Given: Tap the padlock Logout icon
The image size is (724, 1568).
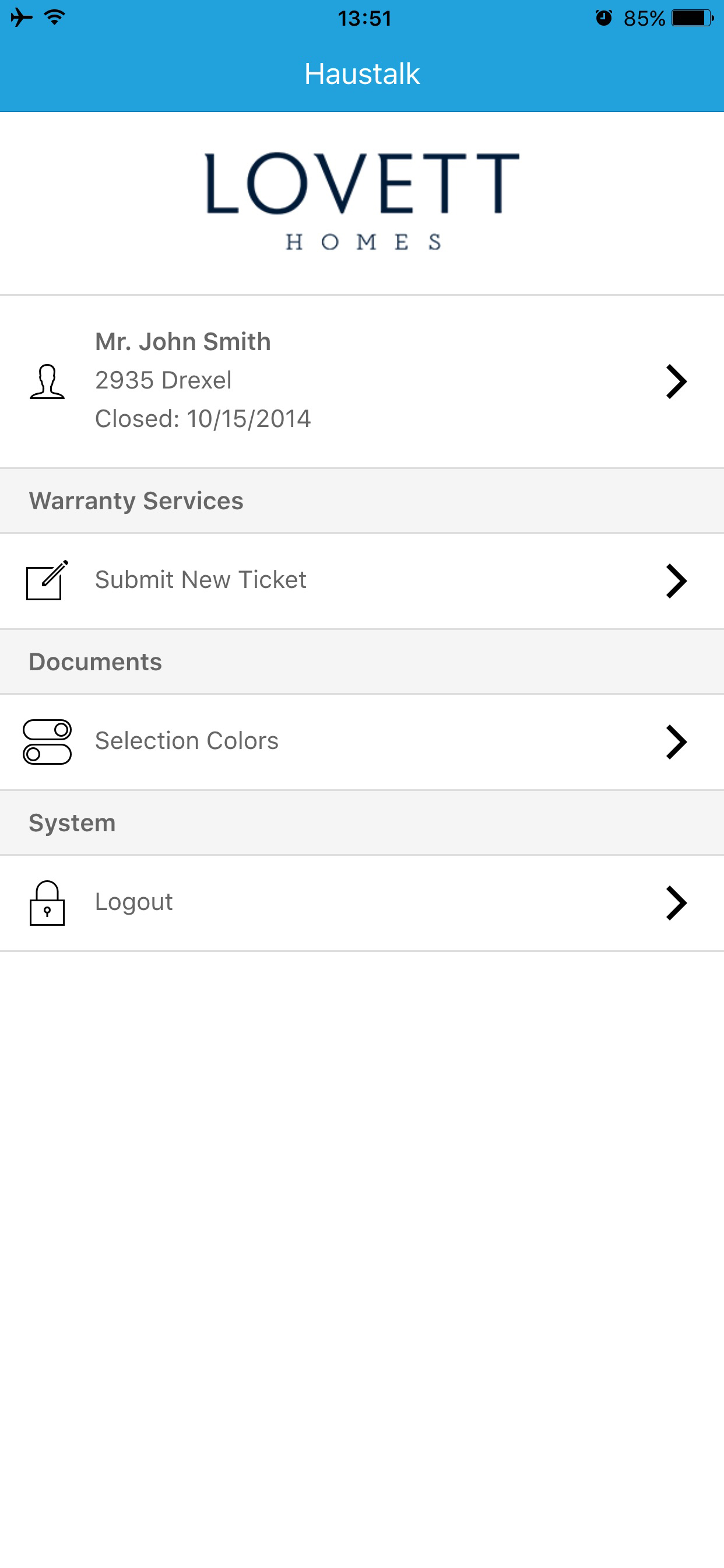Looking at the screenshot, I should (47, 902).
